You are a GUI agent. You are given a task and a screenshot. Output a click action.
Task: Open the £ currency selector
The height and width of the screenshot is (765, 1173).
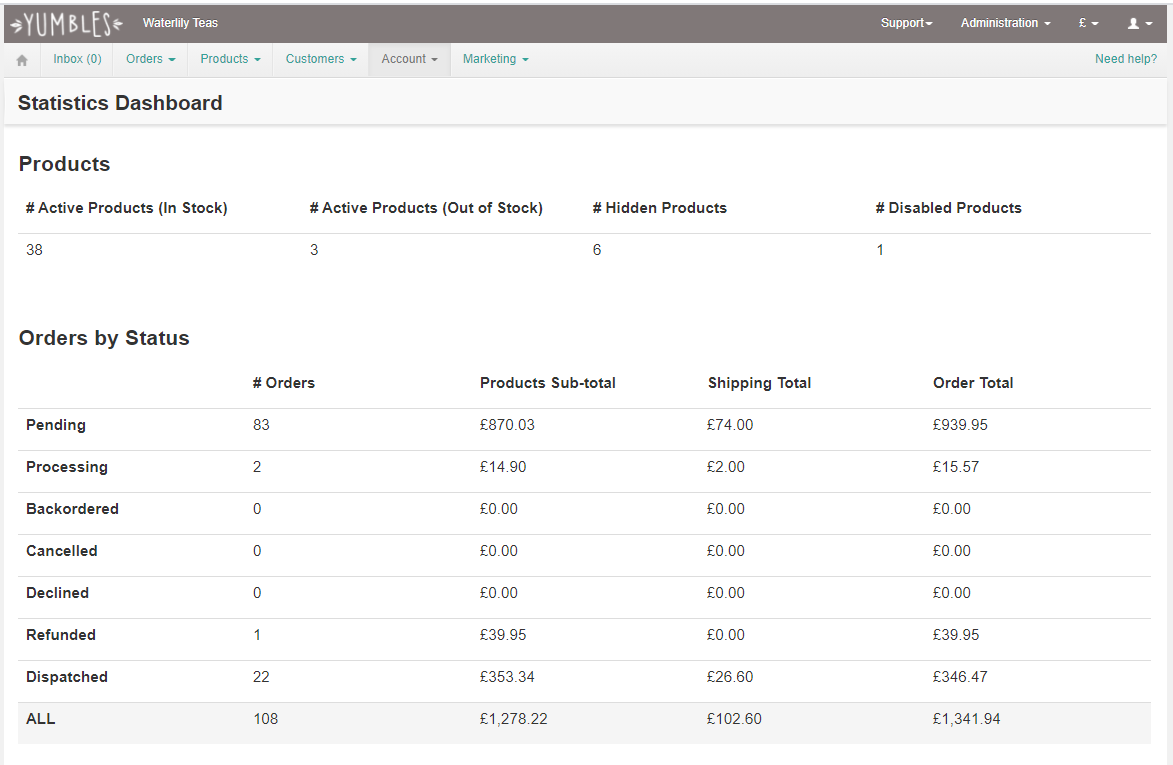(x=1088, y=22)
